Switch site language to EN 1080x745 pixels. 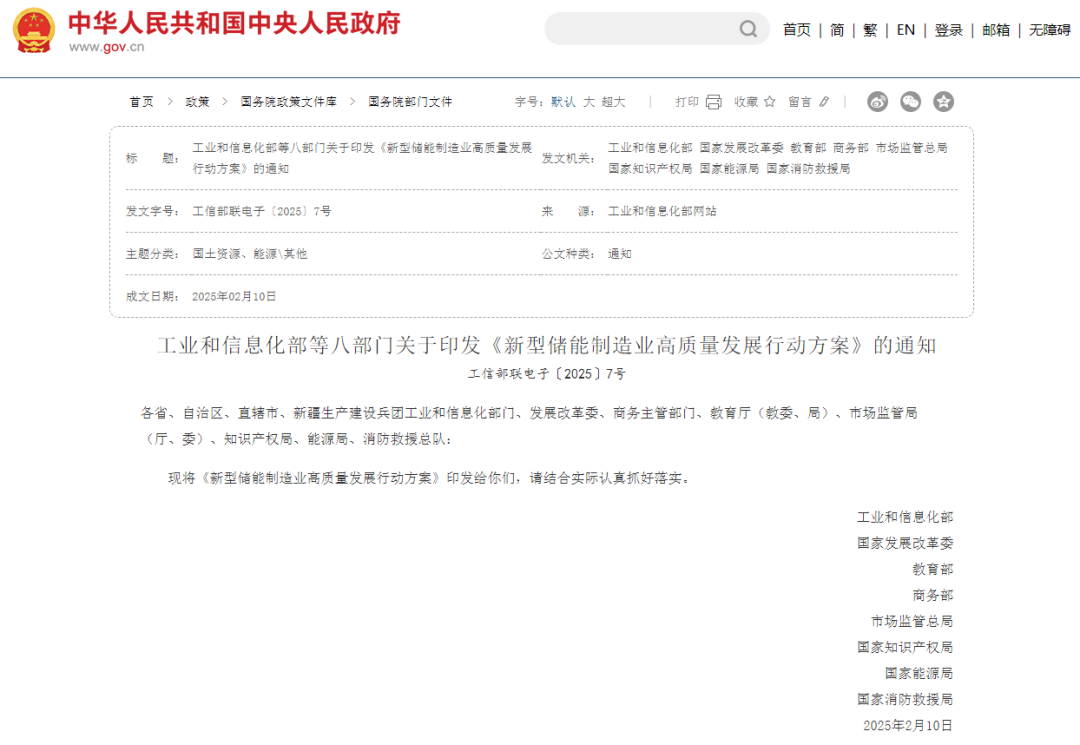(x=904, y=30)
